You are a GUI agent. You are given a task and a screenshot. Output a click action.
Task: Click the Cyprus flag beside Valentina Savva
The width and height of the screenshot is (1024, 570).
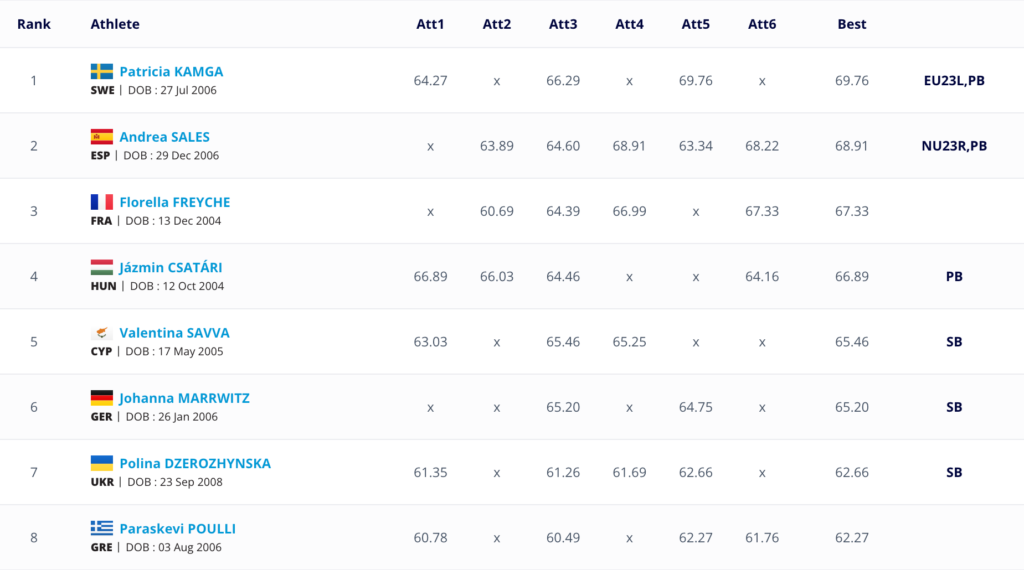101,333
